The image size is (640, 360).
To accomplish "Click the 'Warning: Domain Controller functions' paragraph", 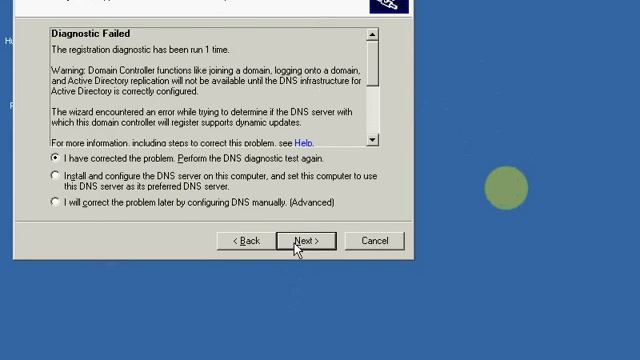I will (206, 81).
